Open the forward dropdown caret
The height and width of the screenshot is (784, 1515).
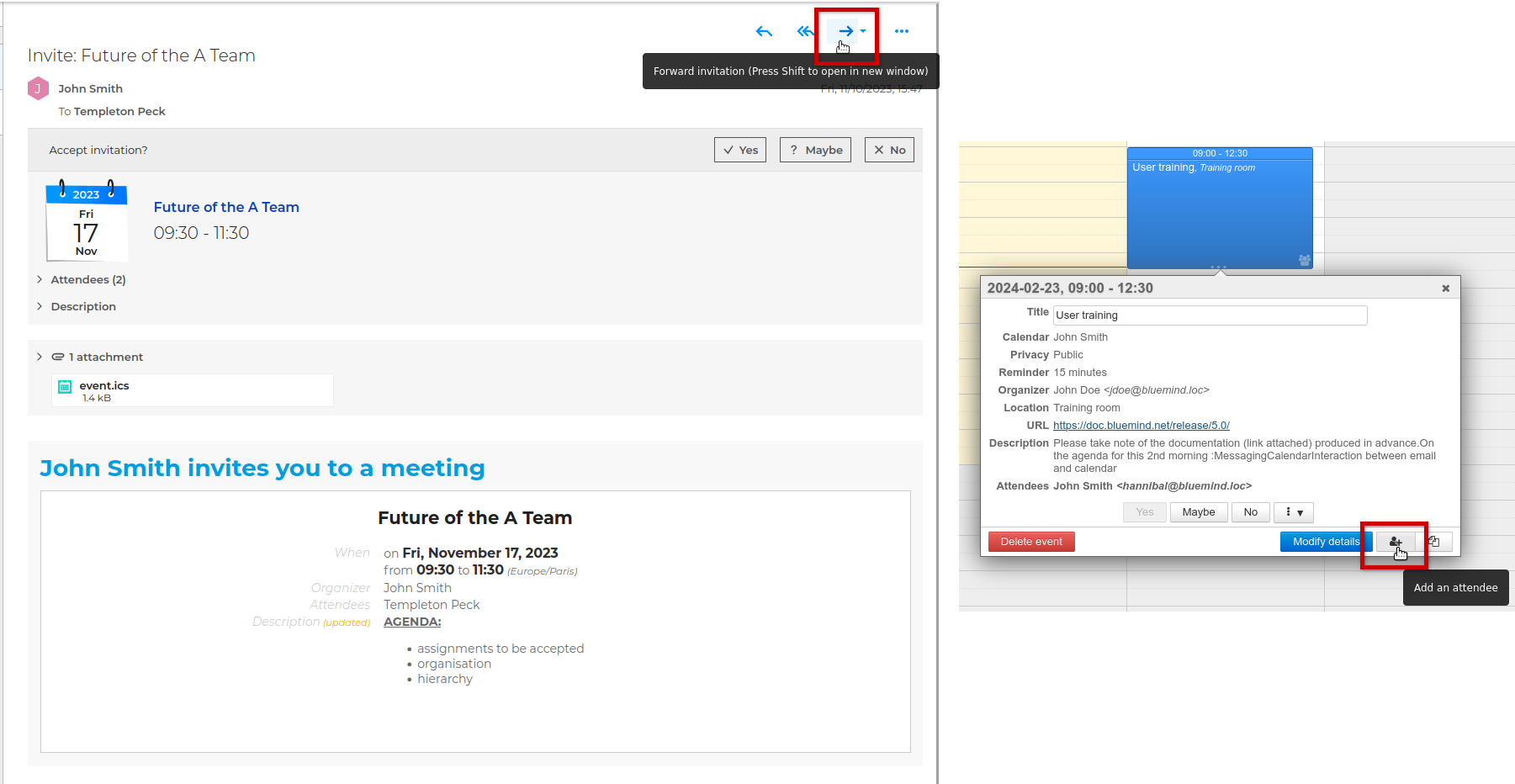863,31
